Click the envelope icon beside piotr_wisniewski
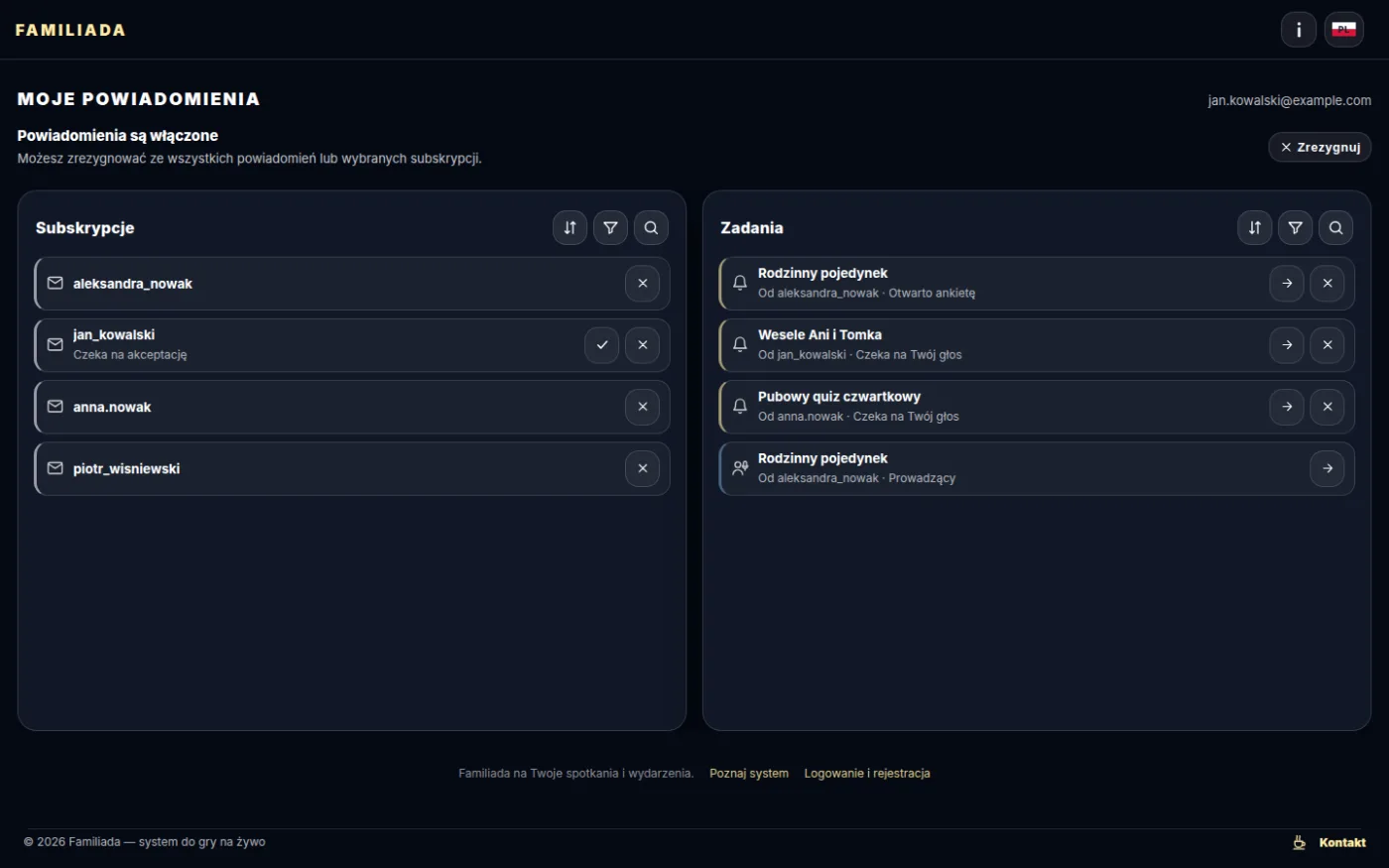This screenshot has height=868, width=1389. pos(56,468)
